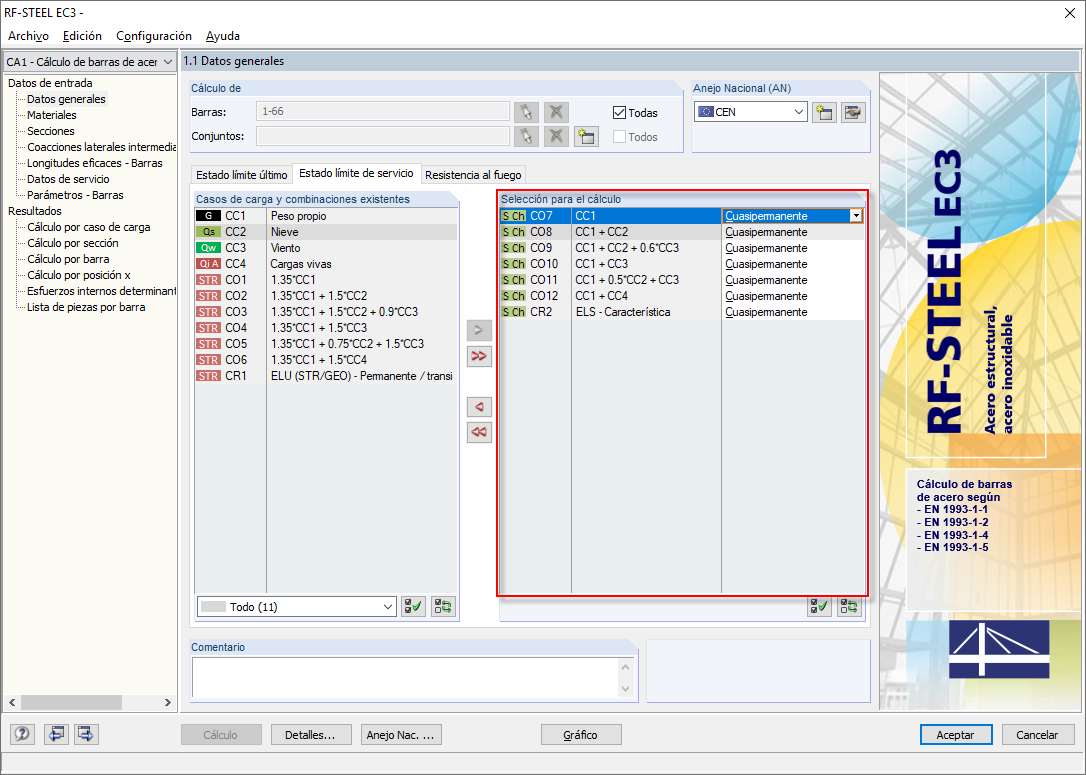Click inside the Comentario text field
The image size is (1086, 775).
click(407, 677)
